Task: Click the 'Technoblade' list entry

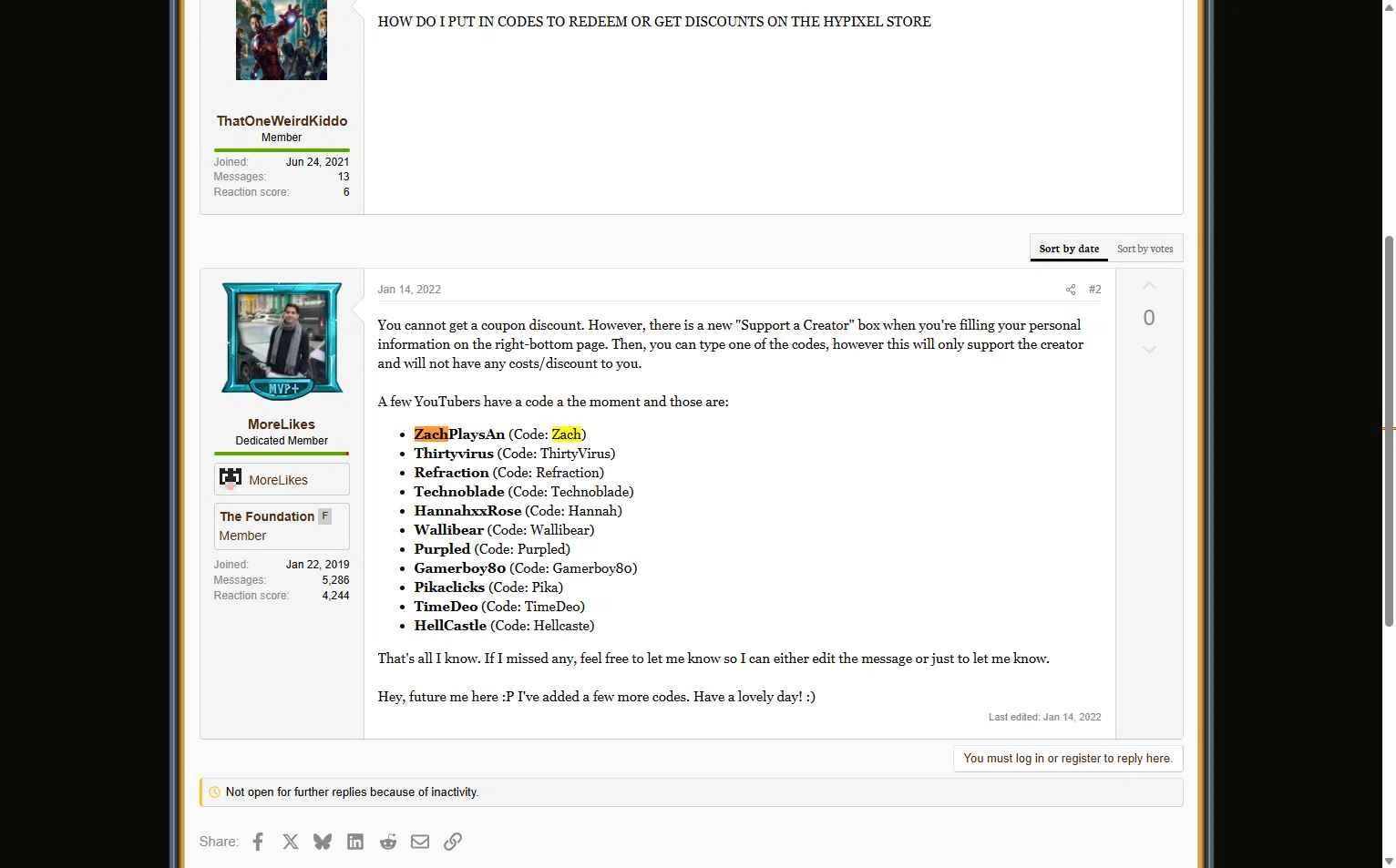Action: point(524,492)
